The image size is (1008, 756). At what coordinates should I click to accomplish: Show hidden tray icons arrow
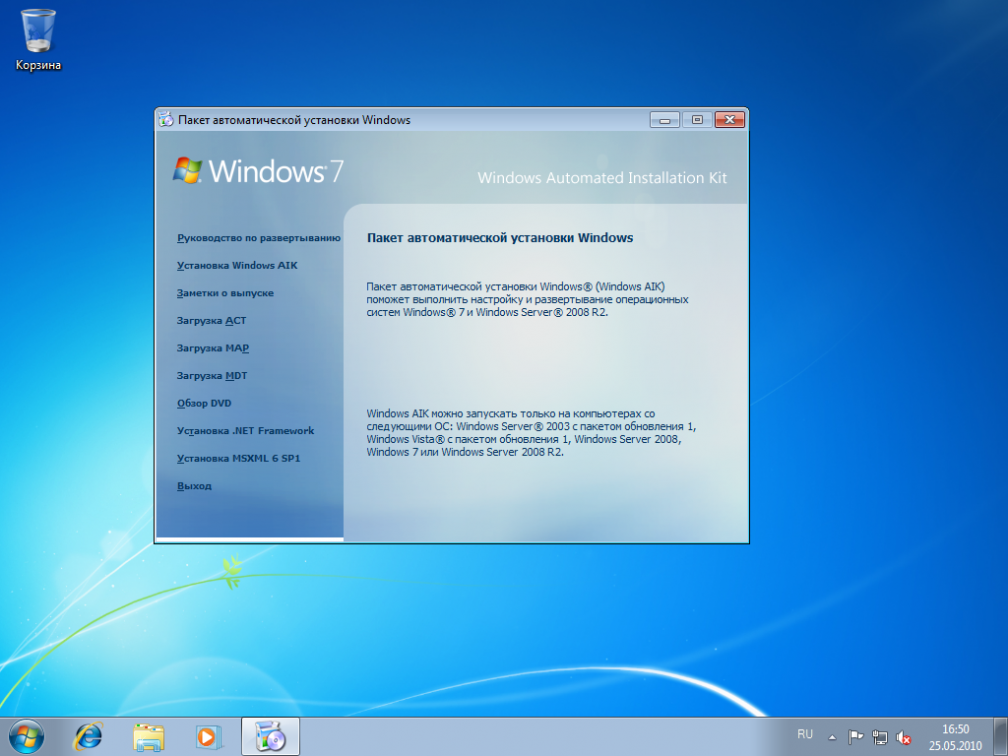click(832, 737)
